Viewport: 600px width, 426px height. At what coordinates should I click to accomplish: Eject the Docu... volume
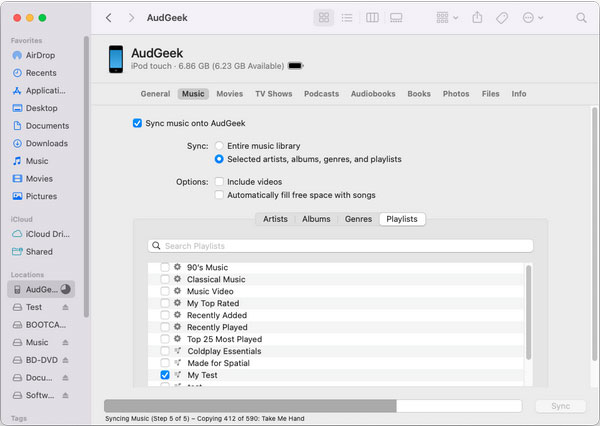65,377
